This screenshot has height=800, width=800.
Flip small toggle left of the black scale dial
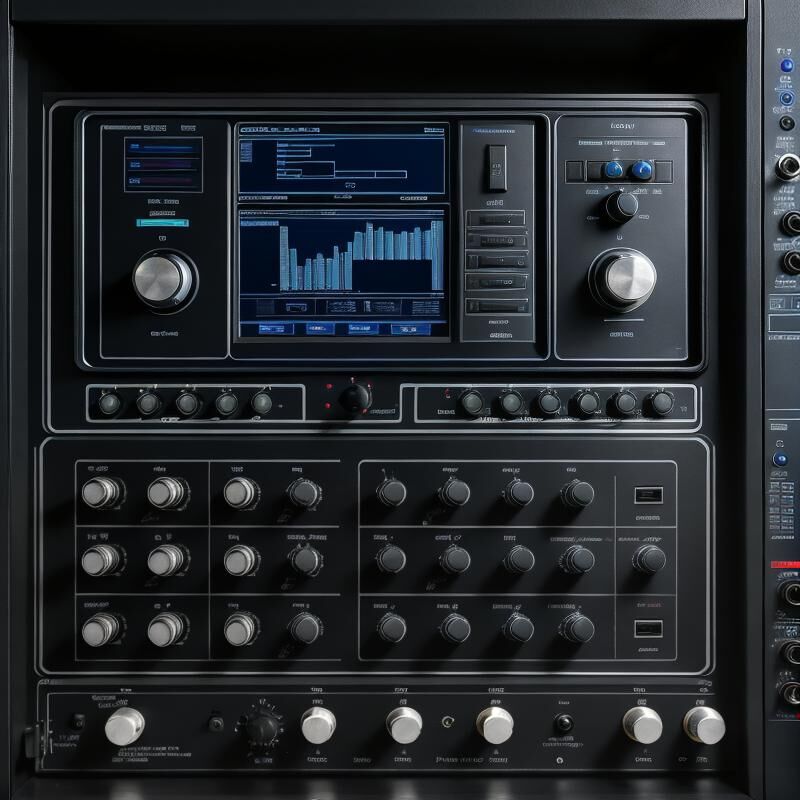tap(216, 723)
